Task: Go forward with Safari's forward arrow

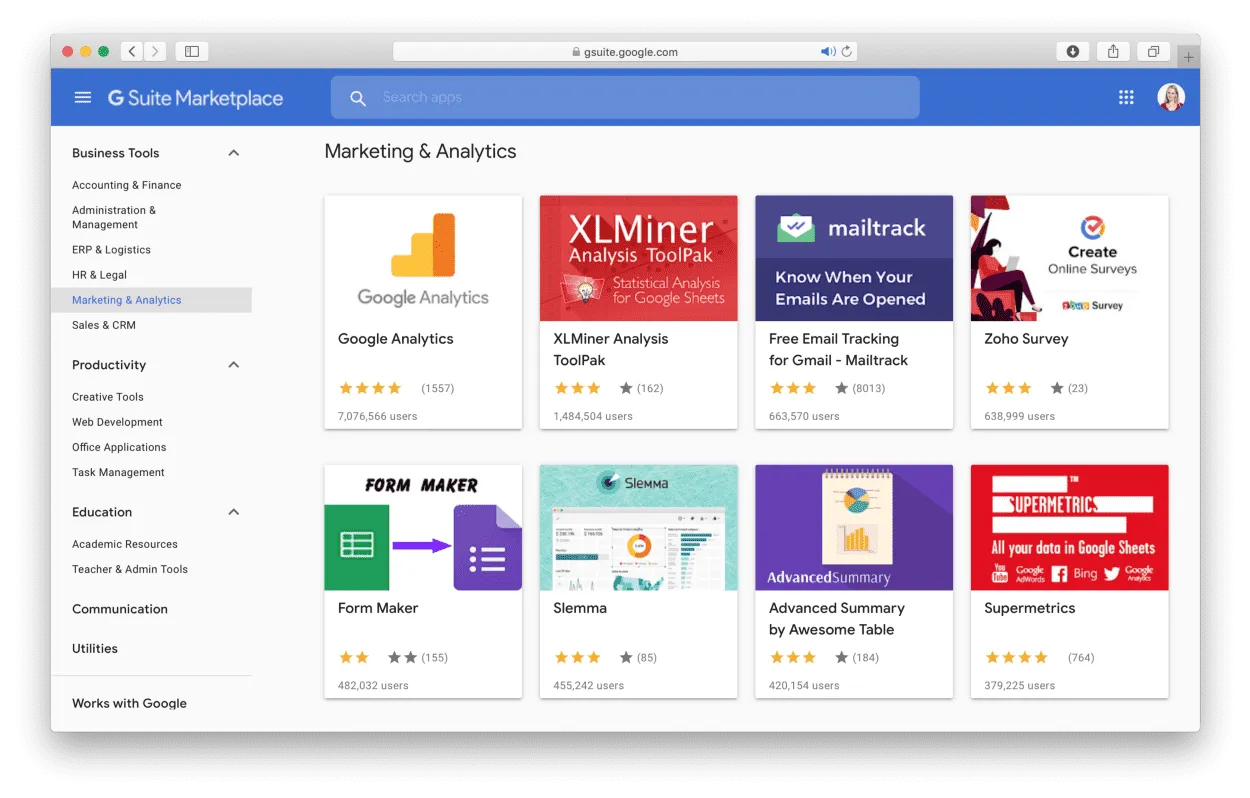Action: (x=155, y=51)
